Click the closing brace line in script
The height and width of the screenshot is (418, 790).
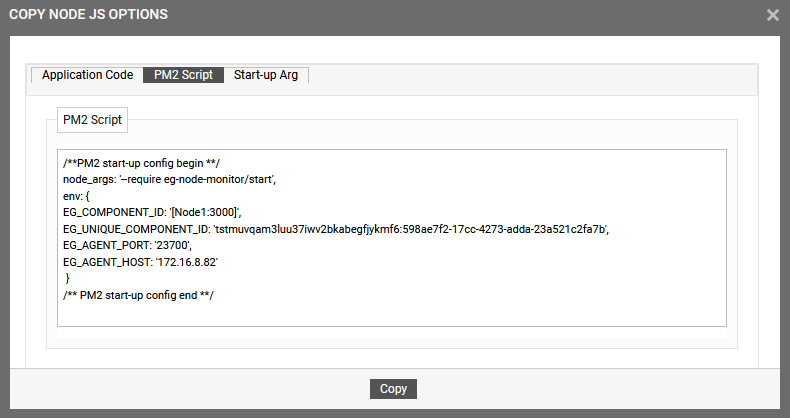(x=68, y=278)
